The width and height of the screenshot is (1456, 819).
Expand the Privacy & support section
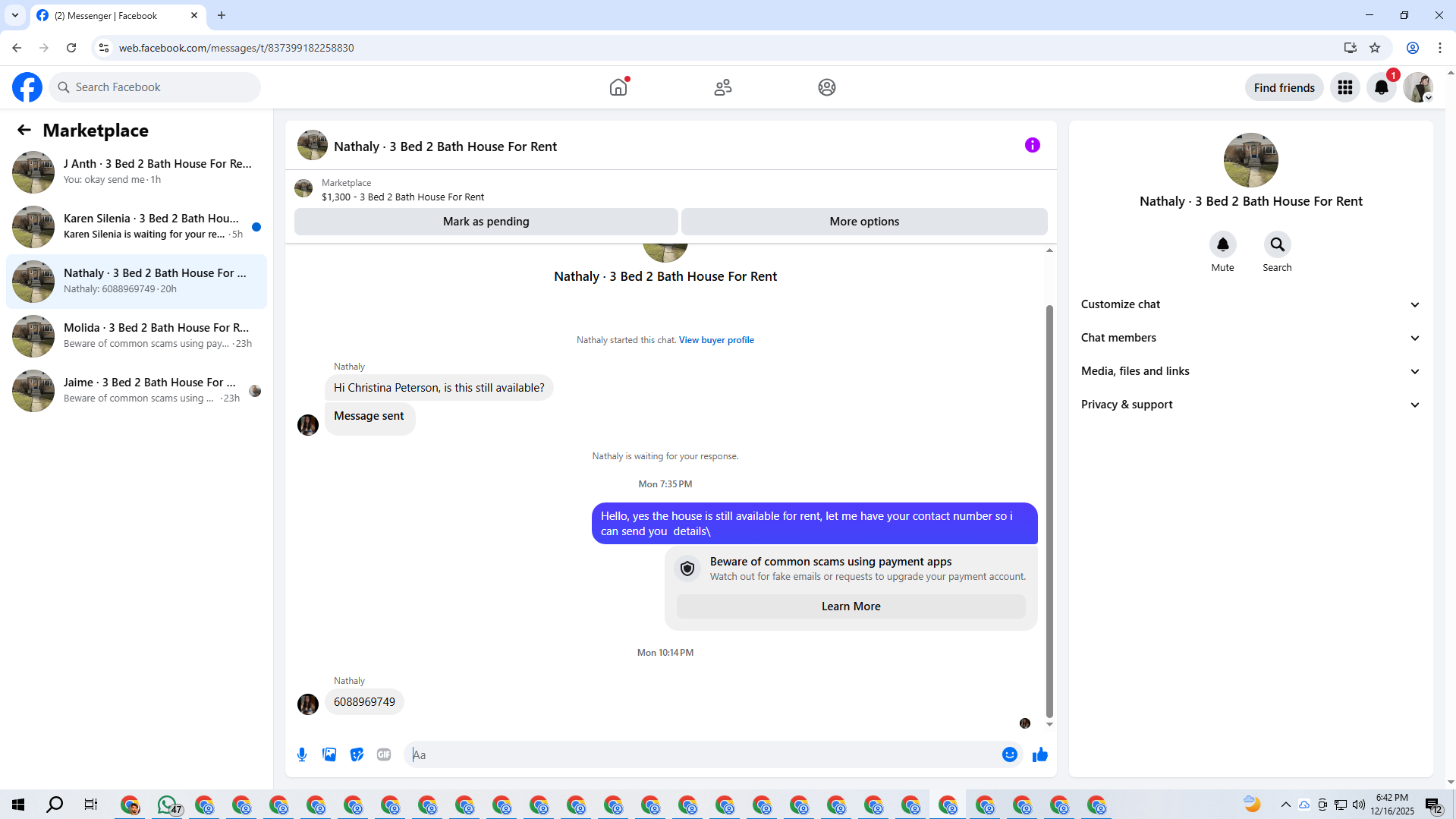[1251, 405]
